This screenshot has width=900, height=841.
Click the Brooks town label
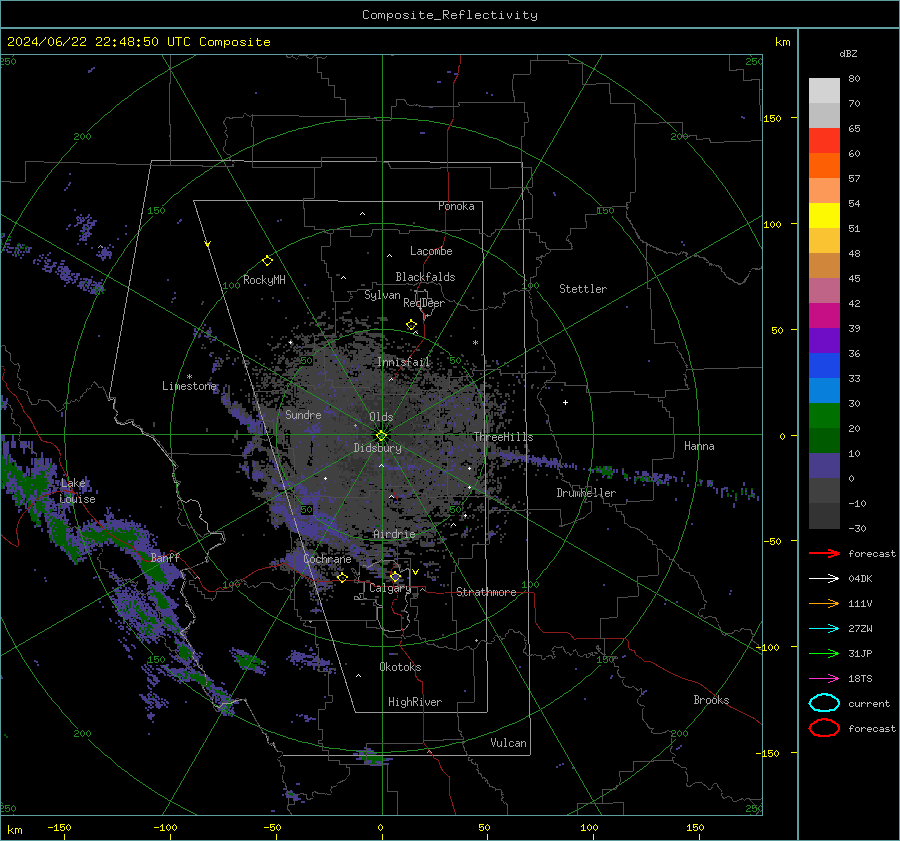711,700
